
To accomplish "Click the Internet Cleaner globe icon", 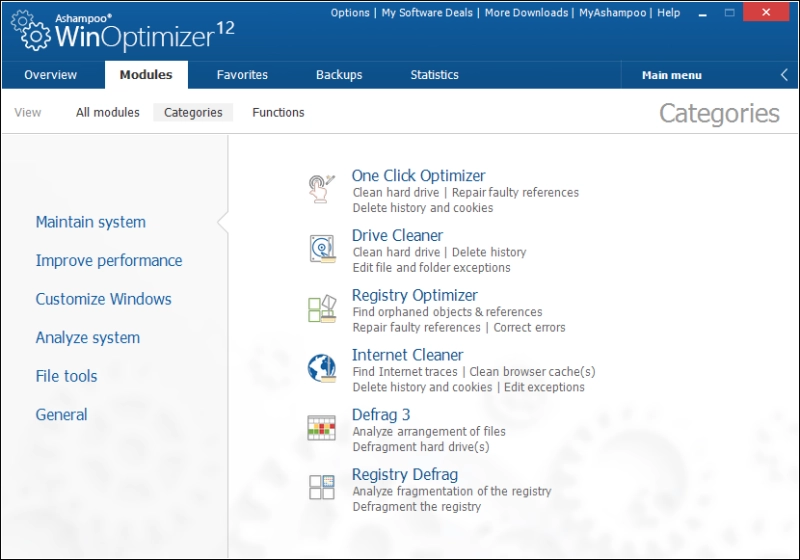I will [x=322, y=368].
